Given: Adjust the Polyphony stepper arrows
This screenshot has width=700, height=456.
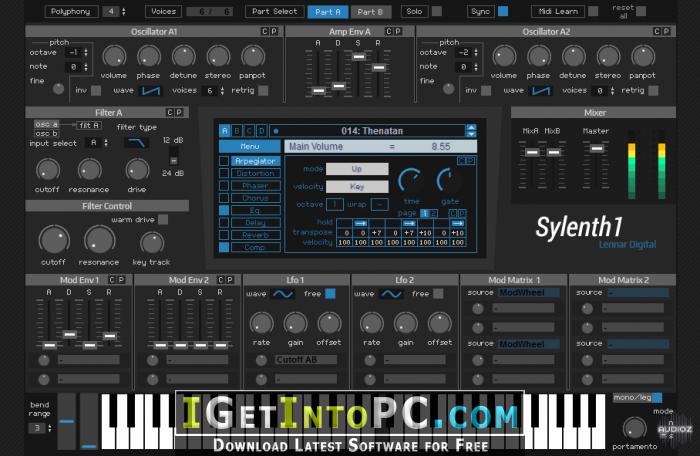Looking at the screenshot, I should 124,12.
